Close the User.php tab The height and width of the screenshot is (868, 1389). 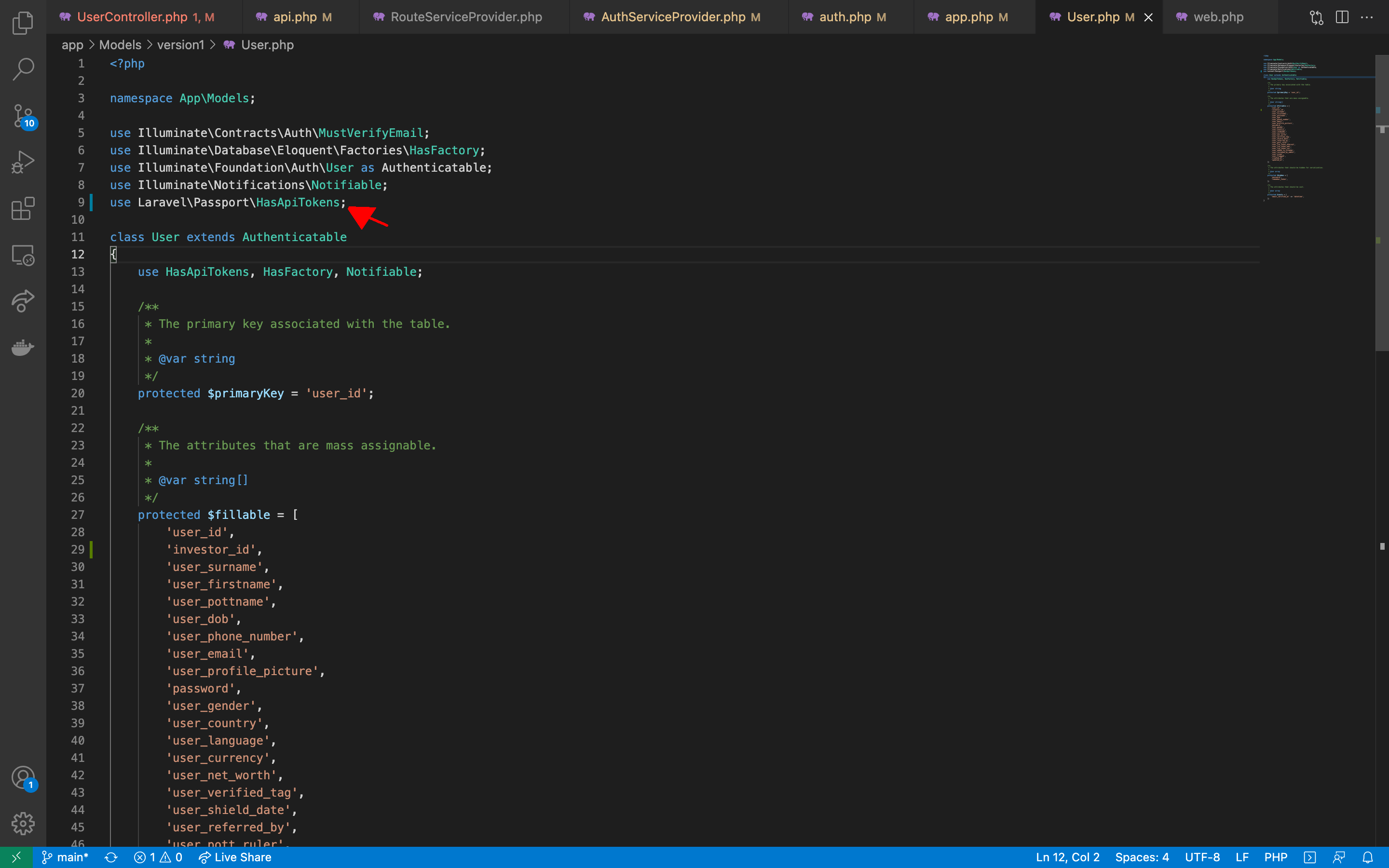click(1148, 17)
